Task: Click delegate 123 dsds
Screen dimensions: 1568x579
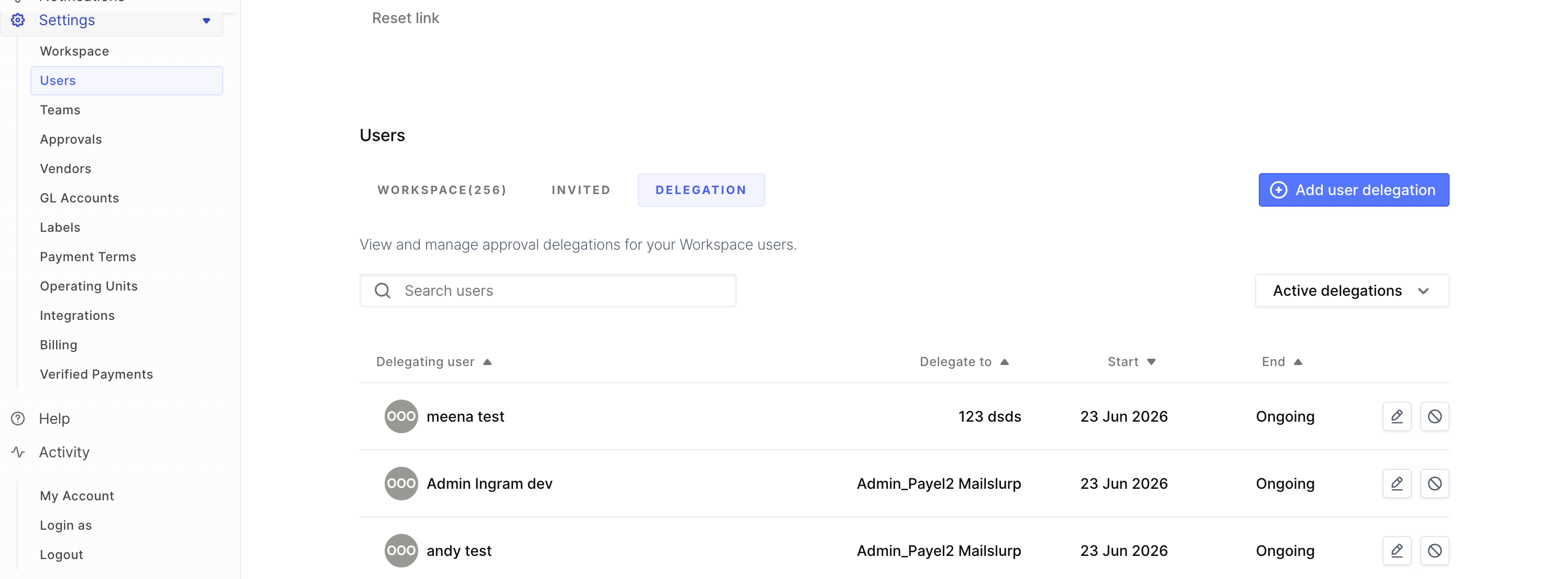Action: pos(989,417)
